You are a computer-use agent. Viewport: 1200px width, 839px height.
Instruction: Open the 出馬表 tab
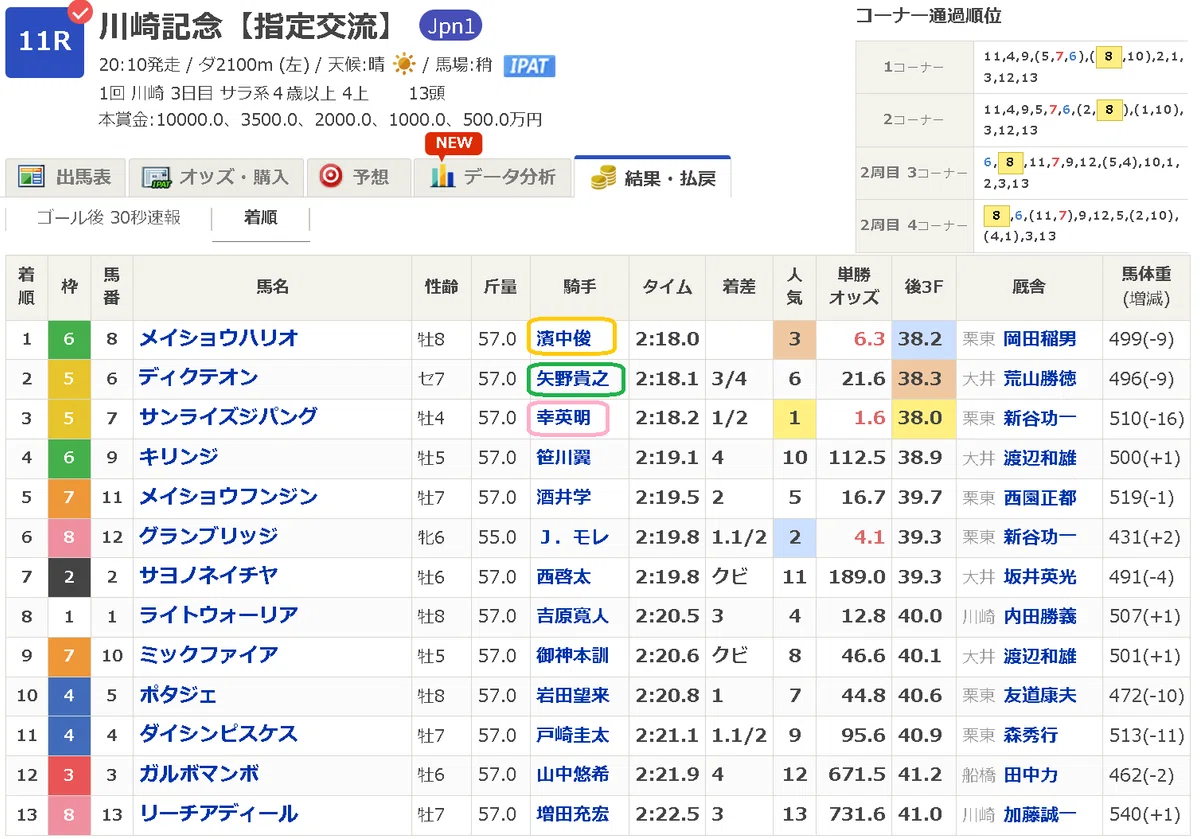coord(65,177)
